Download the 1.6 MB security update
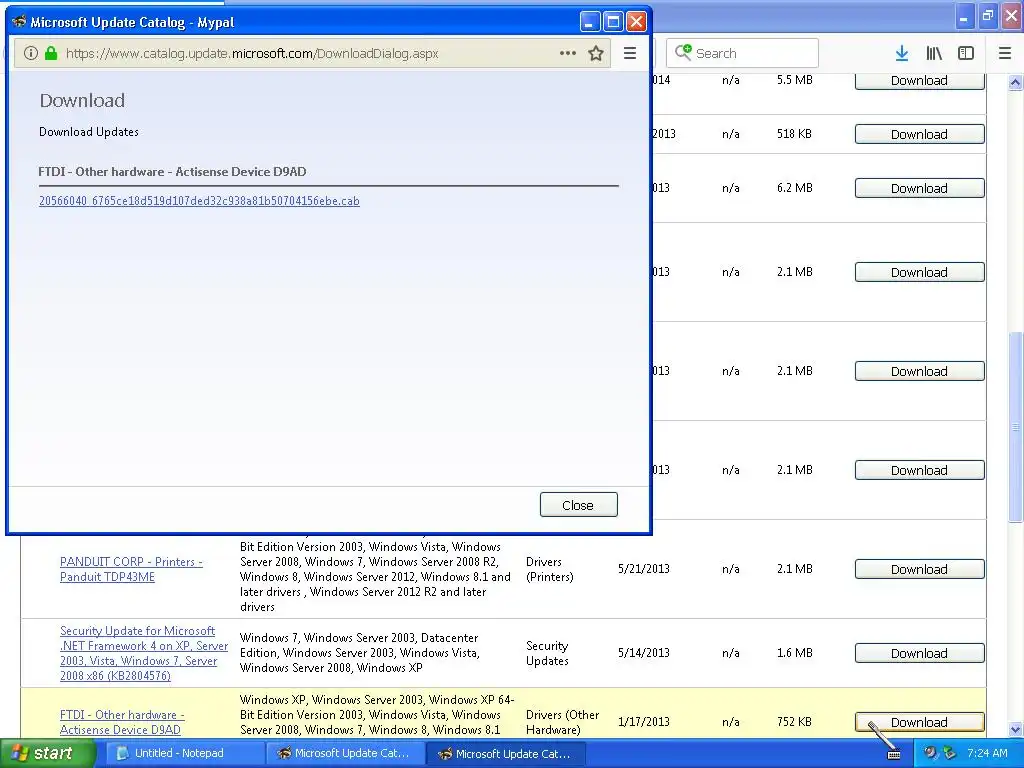This screenshot has height=768, width=1024. click(x=920, y=653)
